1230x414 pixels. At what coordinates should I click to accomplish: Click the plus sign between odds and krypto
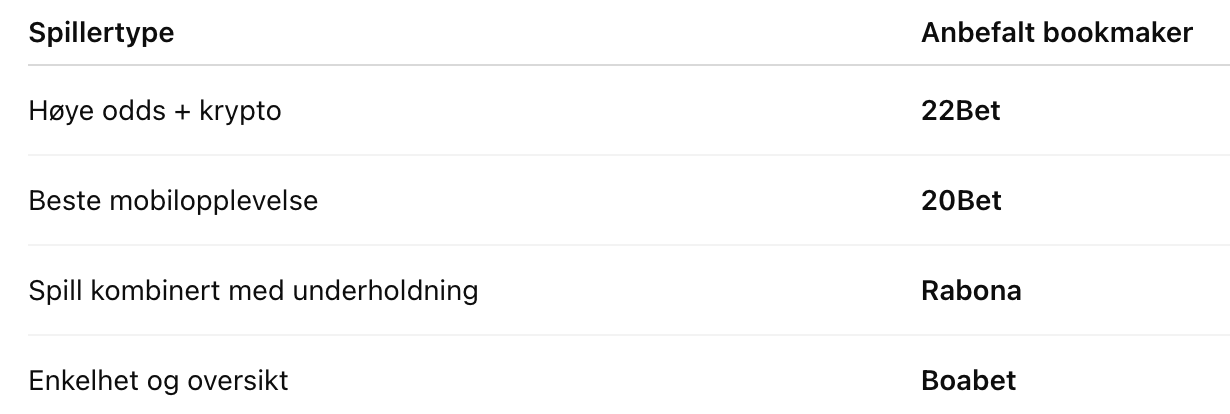click(185, 111)
